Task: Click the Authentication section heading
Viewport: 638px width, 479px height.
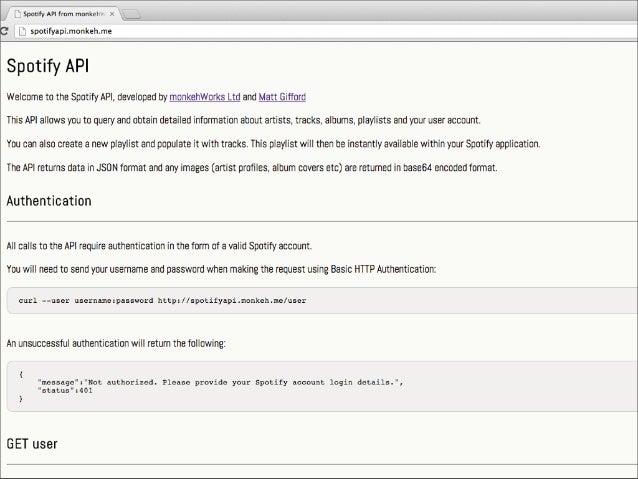Action: pyautogui.click(x=49, y=201)
